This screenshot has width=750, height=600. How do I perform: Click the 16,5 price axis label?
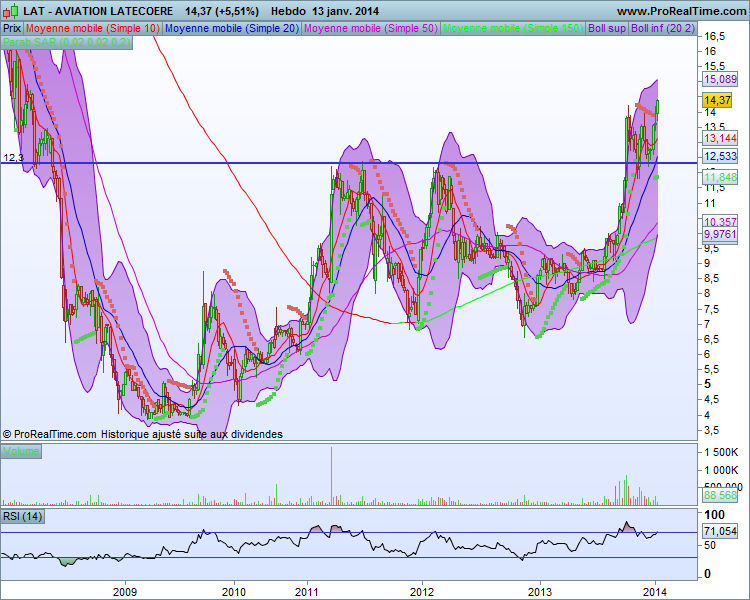(x=714, y=37)
